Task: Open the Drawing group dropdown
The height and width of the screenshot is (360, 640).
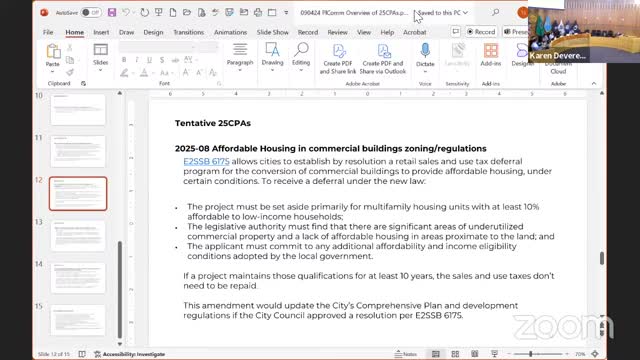Action: (272, 70)
